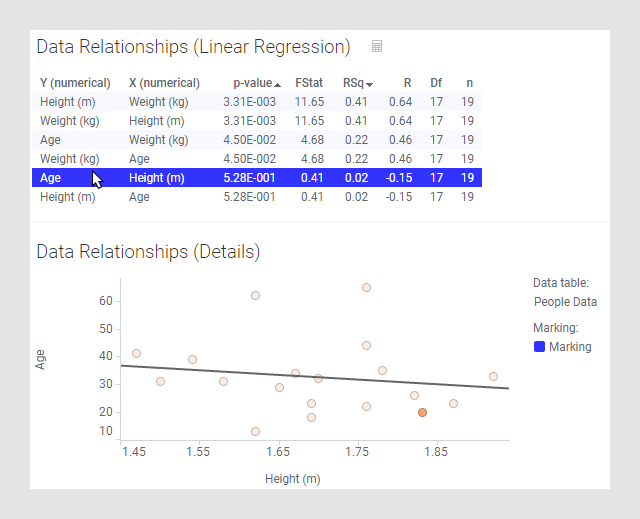Click the X (numerical) column header

164,83
